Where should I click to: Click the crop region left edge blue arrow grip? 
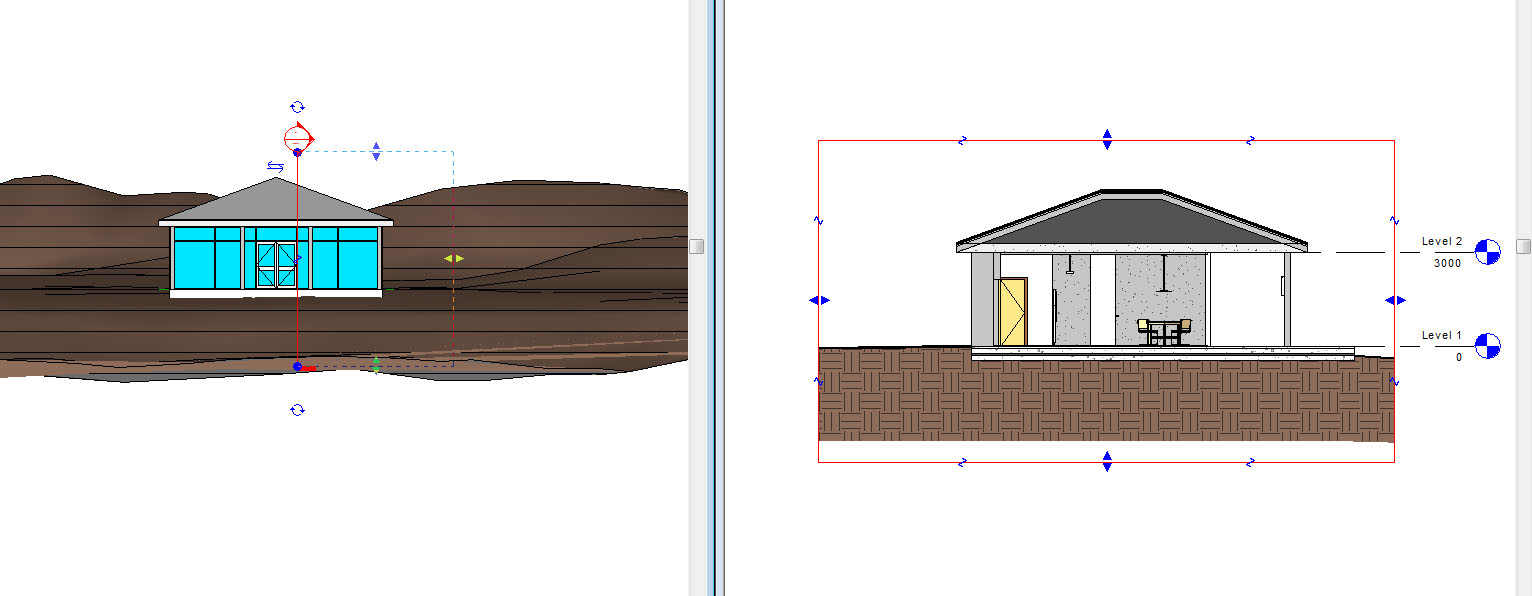pyautogui.click(x=819, y=300)
